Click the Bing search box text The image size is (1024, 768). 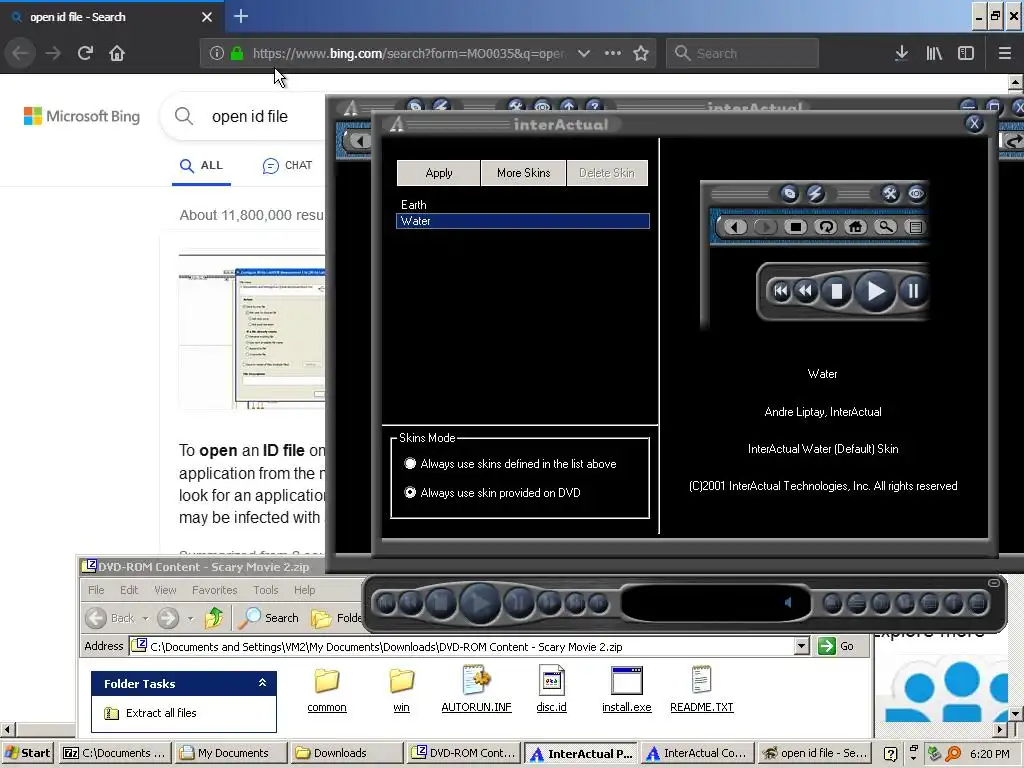pos(249,116)
